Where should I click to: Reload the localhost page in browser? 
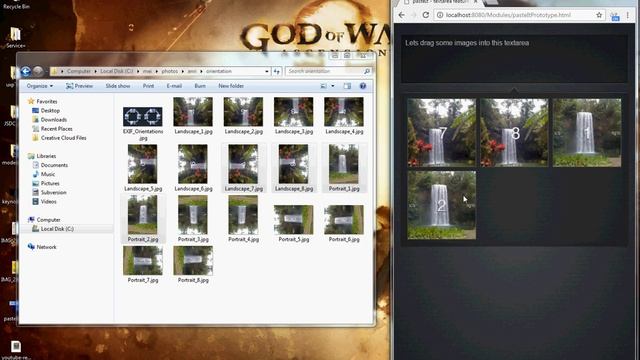(426, 15)
